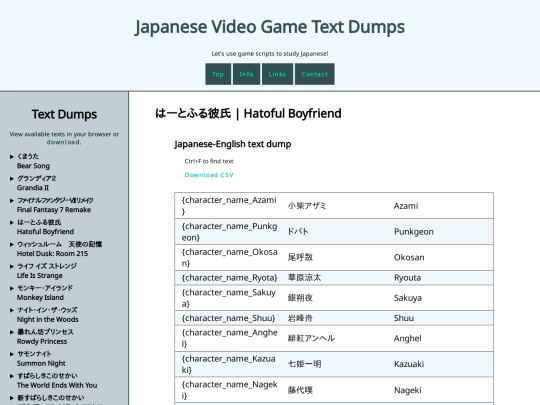Select the cell {character_name_Azami}
The image size is (540, 405).
229,206
